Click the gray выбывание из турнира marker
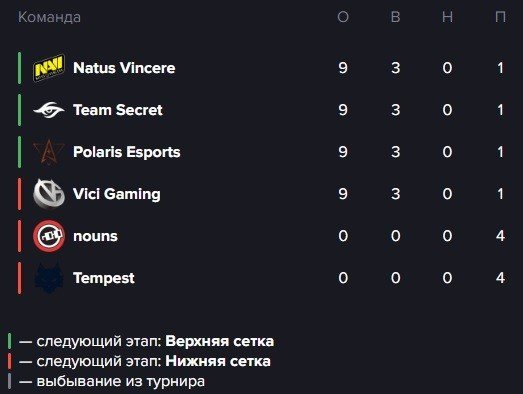This screenshot has width=523, height=394. 10,381
